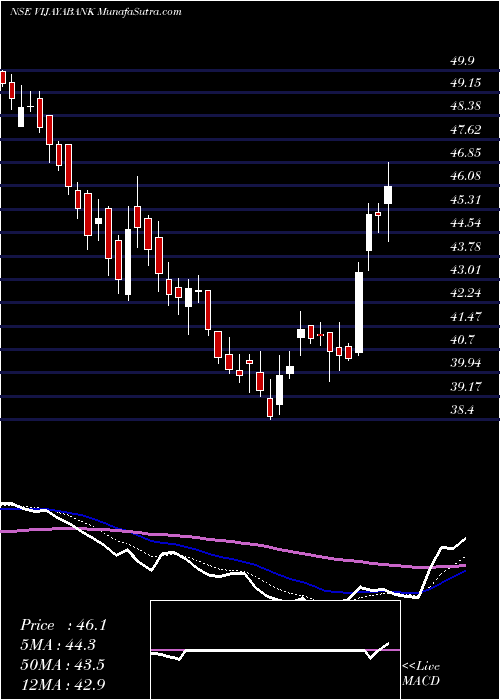500x700 pixels.
Task: Click the 46.85 price axis label
Action: click(467, 153)
